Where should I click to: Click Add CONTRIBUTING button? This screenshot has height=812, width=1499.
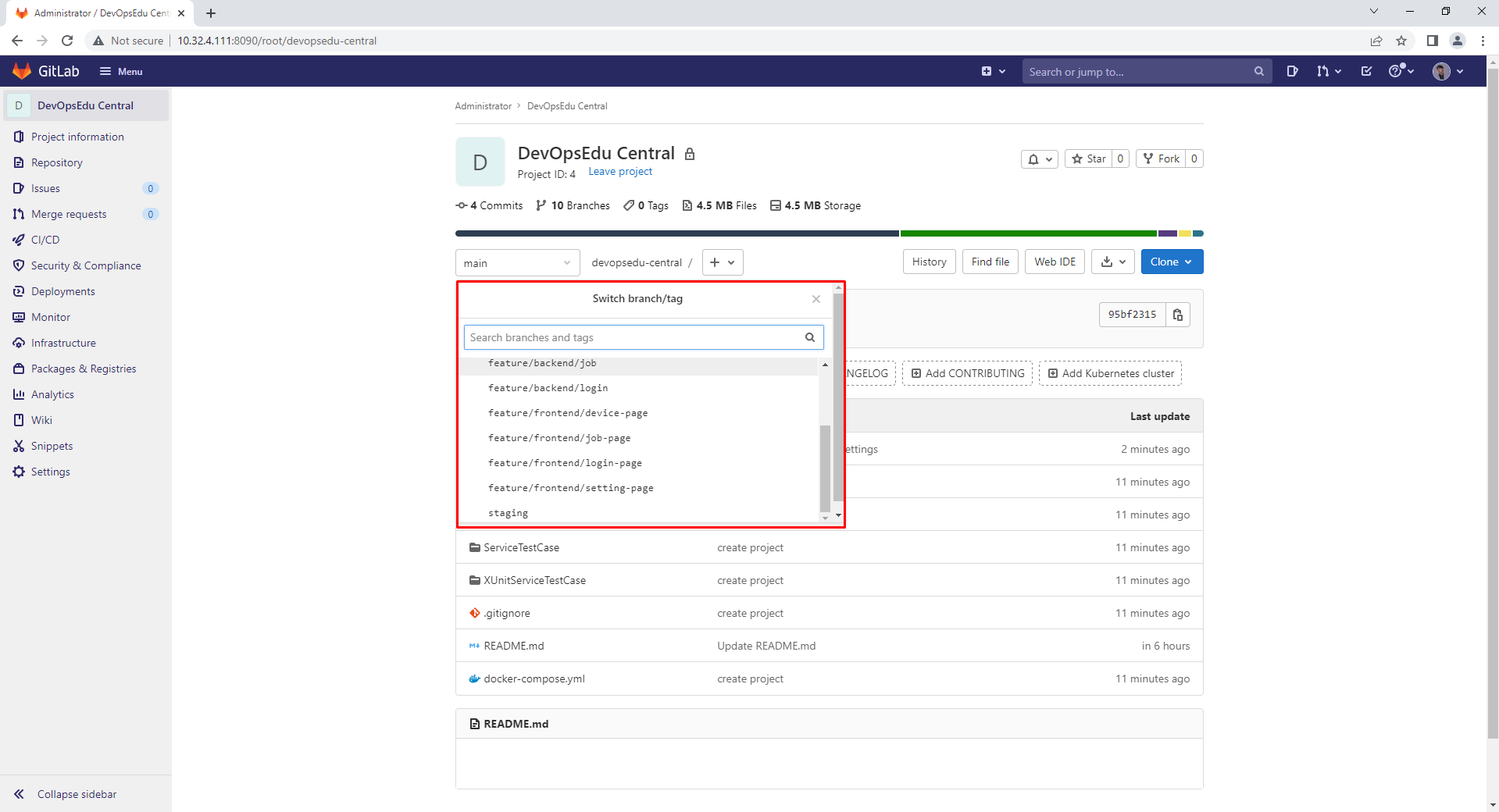pos(967,373)
